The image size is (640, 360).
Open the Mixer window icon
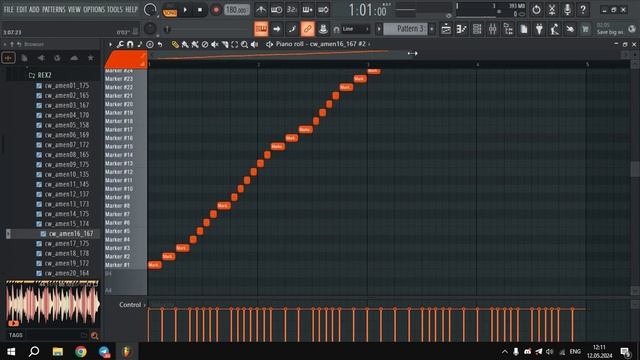(x=493, y=29)
